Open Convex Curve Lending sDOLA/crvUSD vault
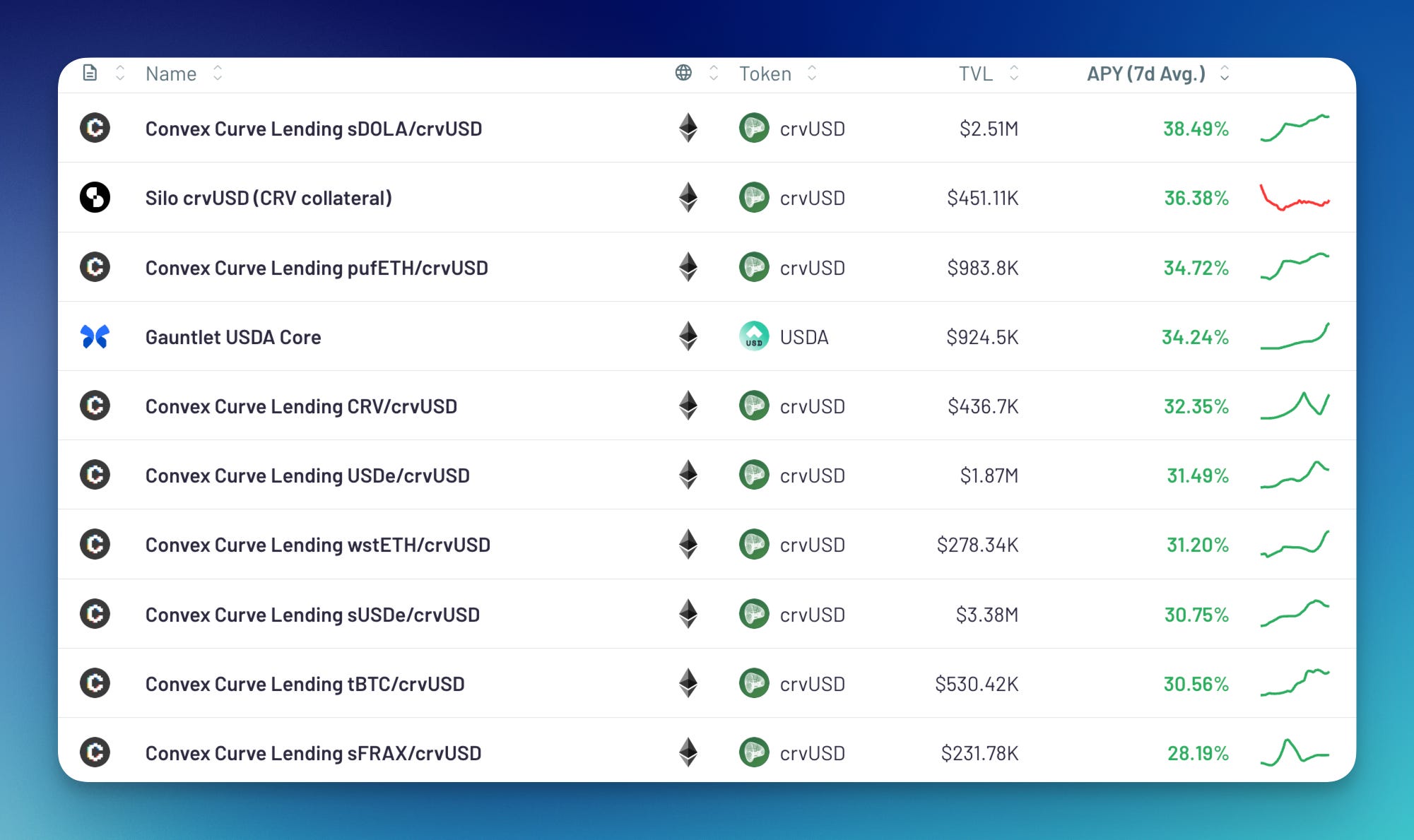 point(314,129)
